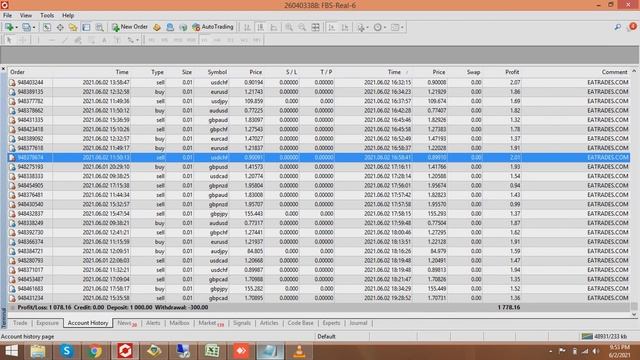
Task: Click the Zoom In magnifier icon
Action: click(289, 27)
